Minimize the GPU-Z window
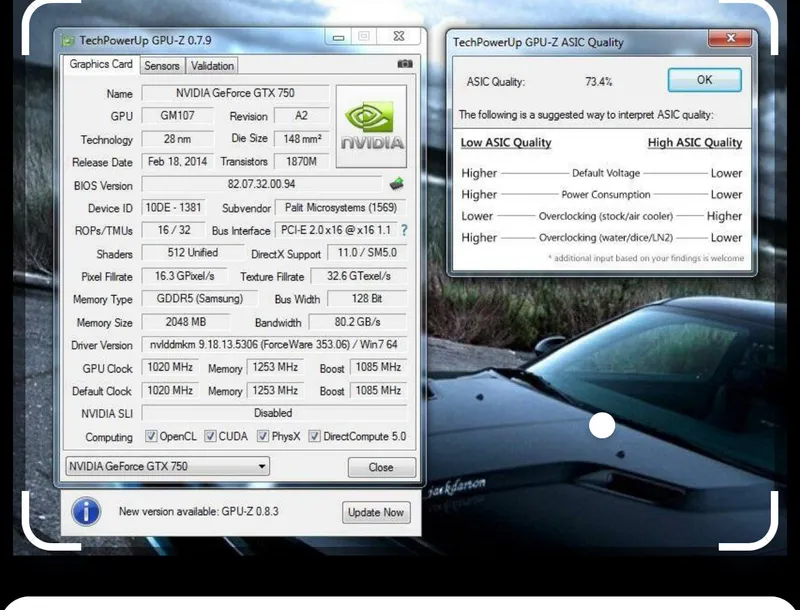 [338, 37]
